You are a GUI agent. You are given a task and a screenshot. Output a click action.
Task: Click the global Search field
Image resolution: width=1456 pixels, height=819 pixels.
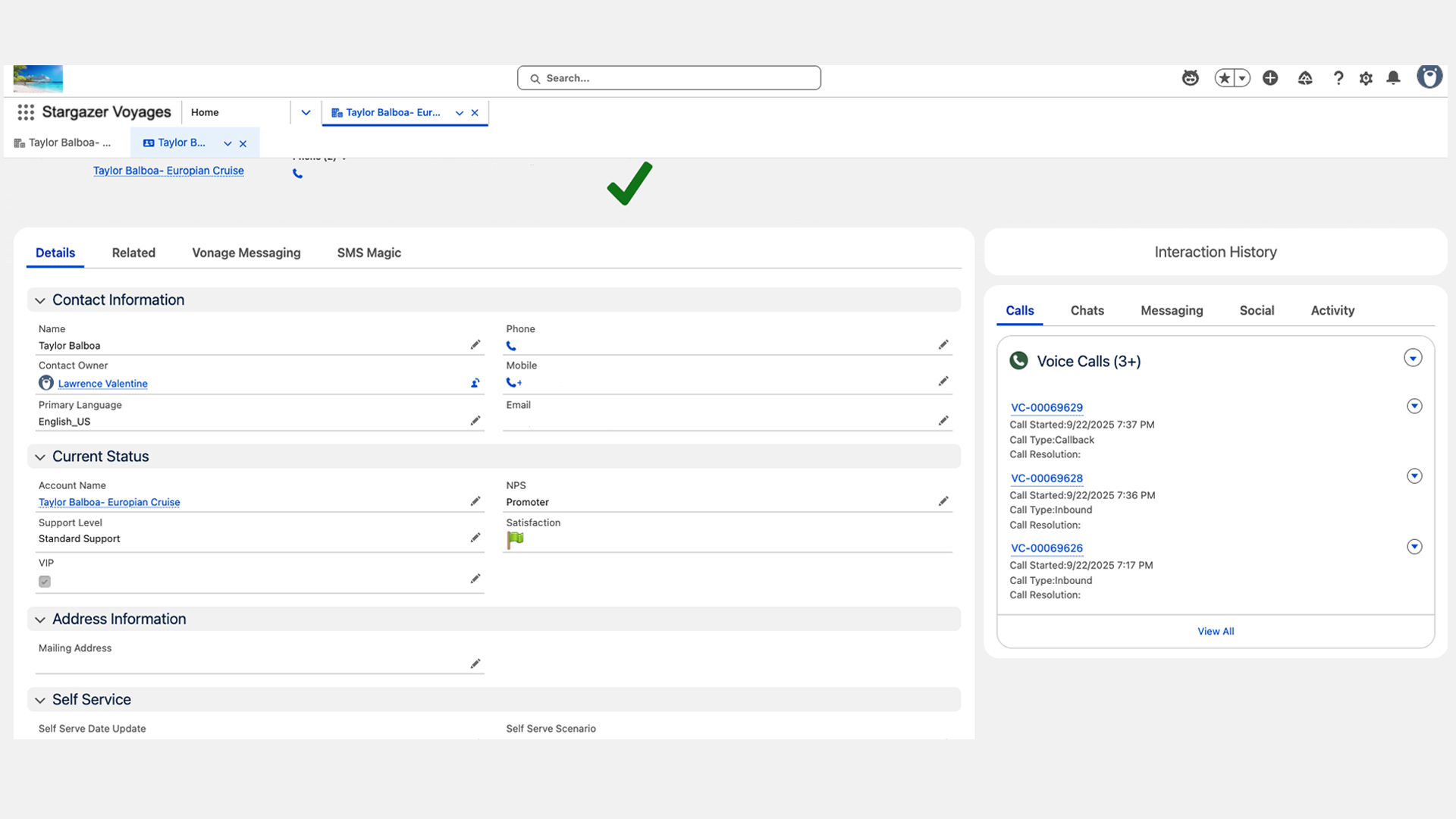669,78
